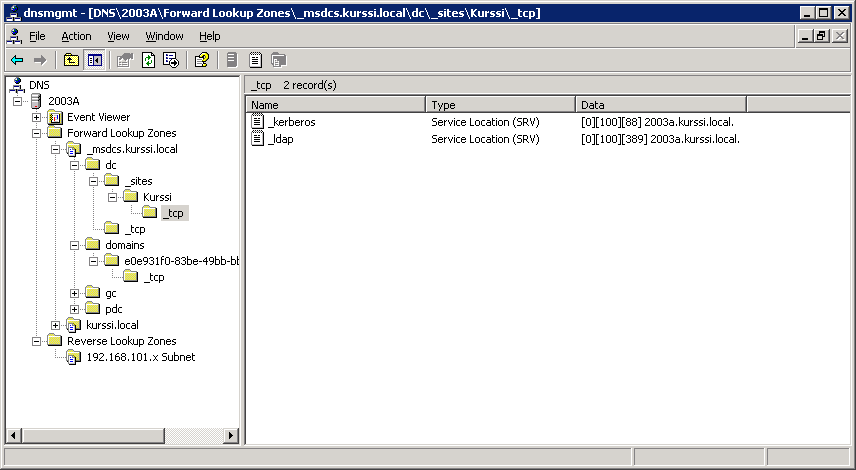Click the _ldap record icon
The width and height of the screenshot is (856, 470).
click(x=257, y=139)
